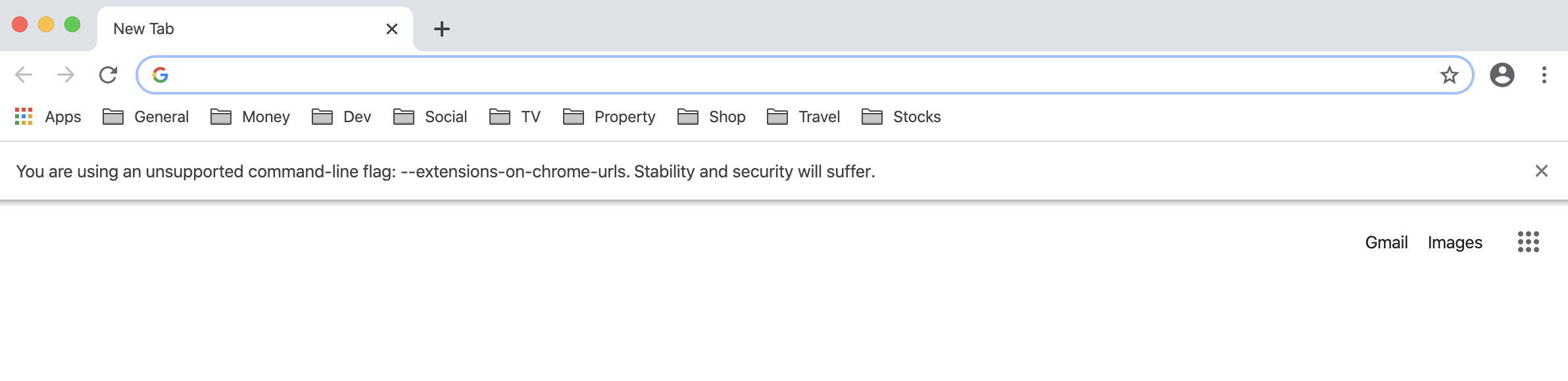Bookmark this page with the star icon
Viewport: 1568px width, 381px height.
[1449, 75]
